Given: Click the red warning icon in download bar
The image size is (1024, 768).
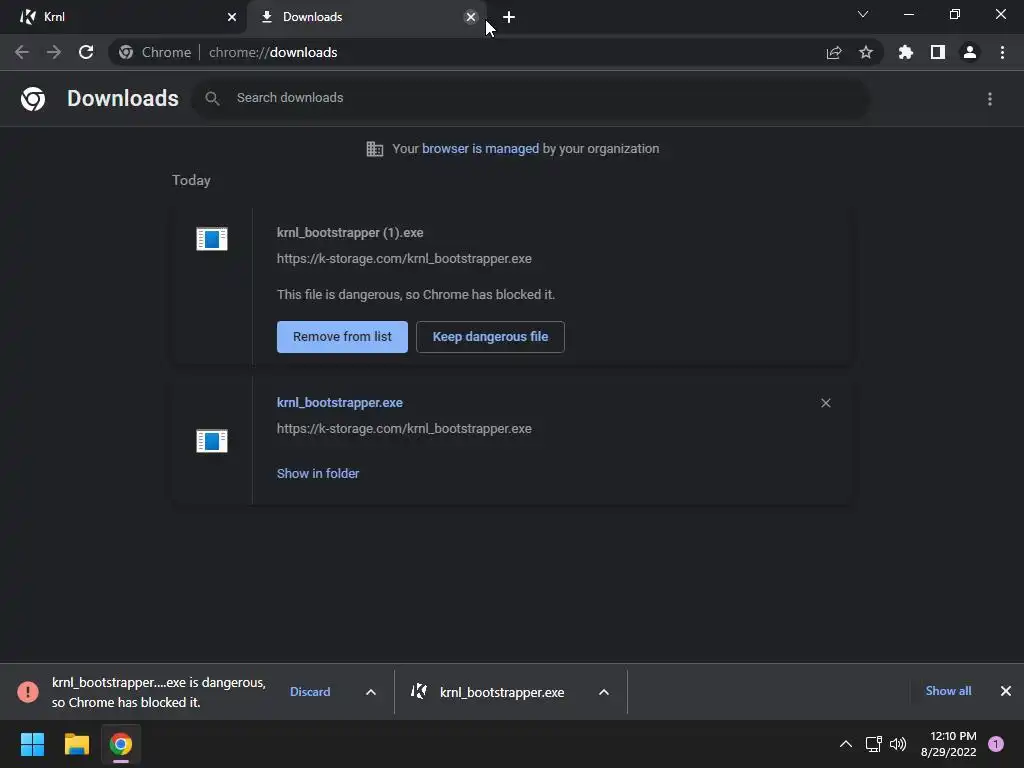Looking at the screenshot, I should [x=28, y=692].
